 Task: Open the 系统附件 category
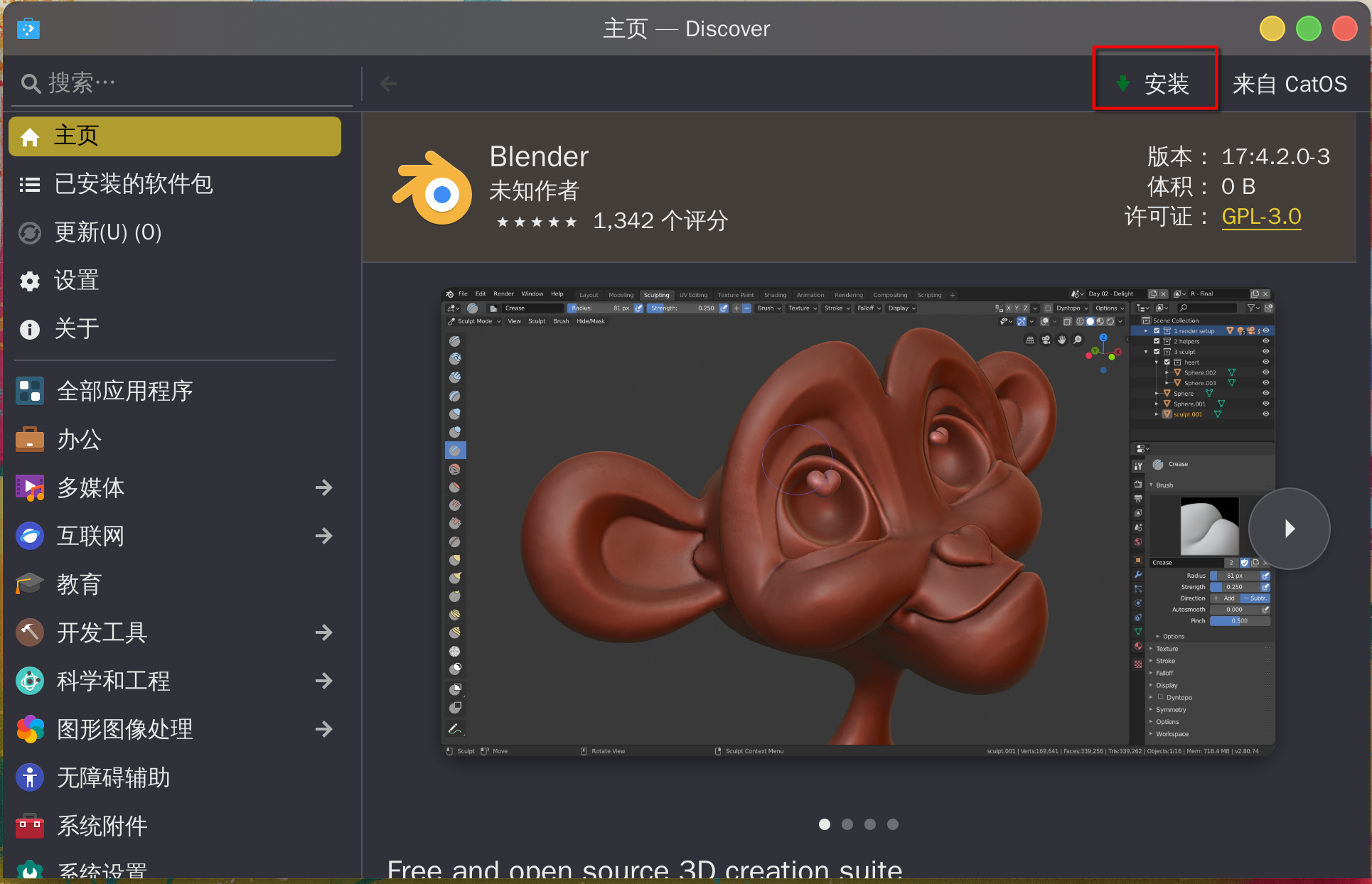point(175,826)
